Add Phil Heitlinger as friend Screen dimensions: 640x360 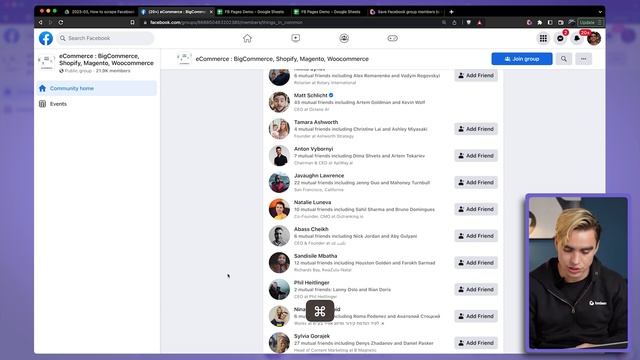[x=476, y=289]
